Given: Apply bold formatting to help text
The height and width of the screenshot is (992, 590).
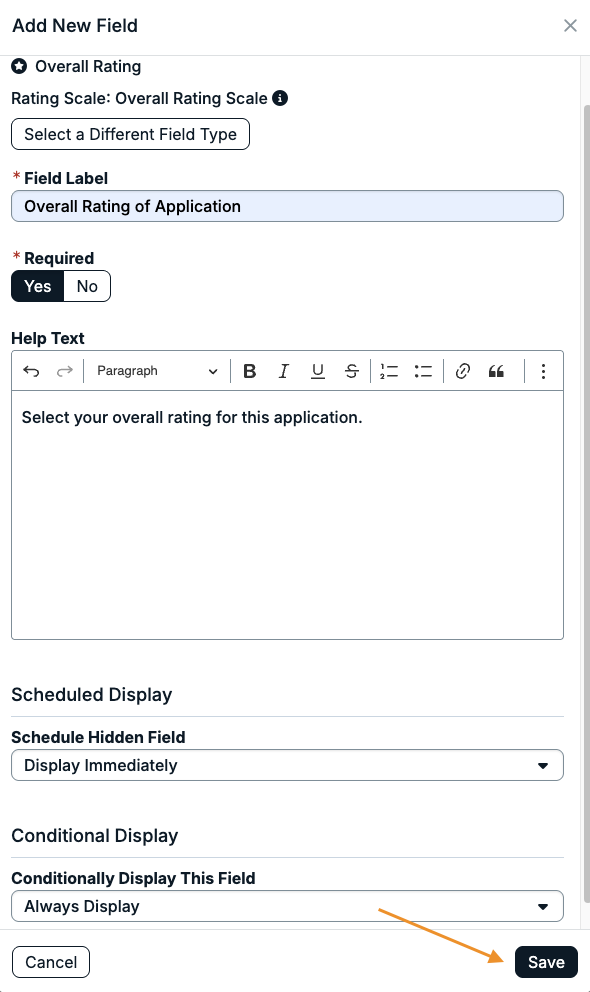Looking at the screenshot, I should (x=250, y=371).
